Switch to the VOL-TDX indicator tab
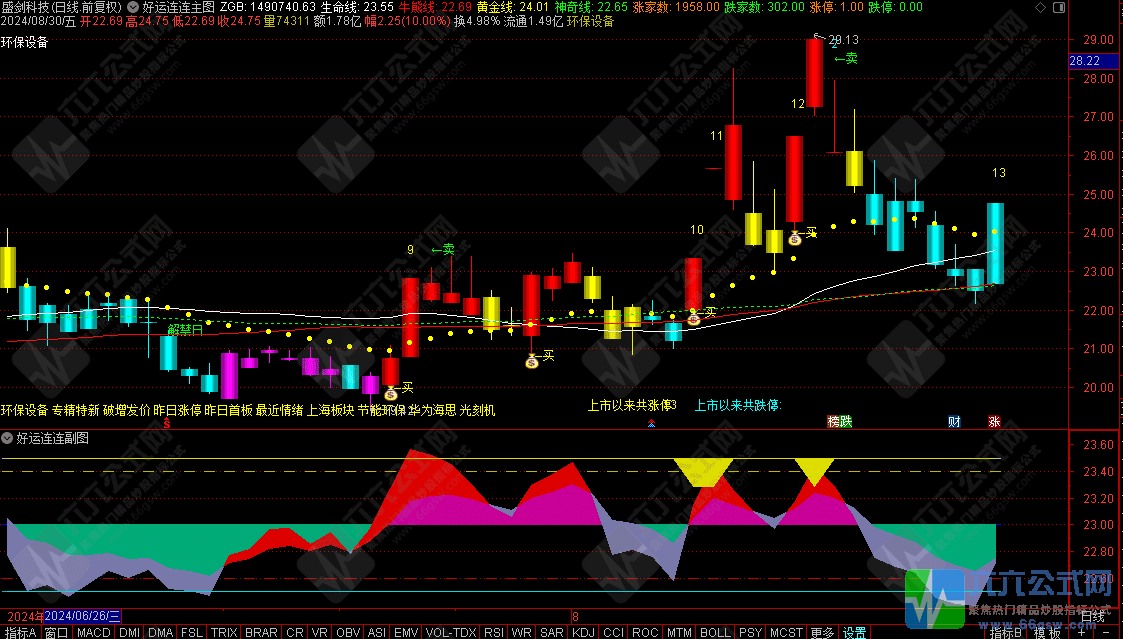The width and height of the screenshot is (1123, 639). point(451,633)
